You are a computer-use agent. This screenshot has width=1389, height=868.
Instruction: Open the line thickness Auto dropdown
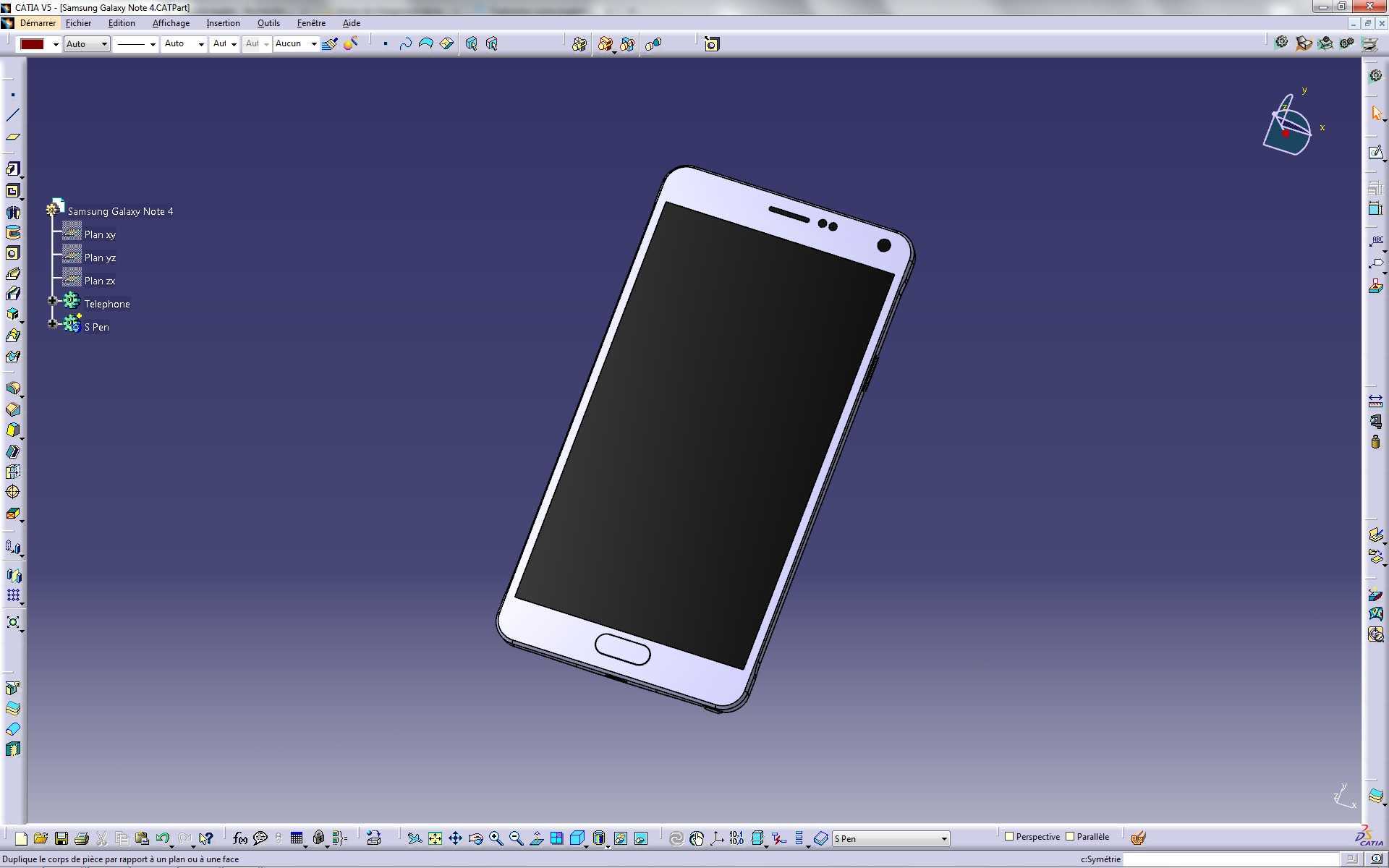point(184,44)
